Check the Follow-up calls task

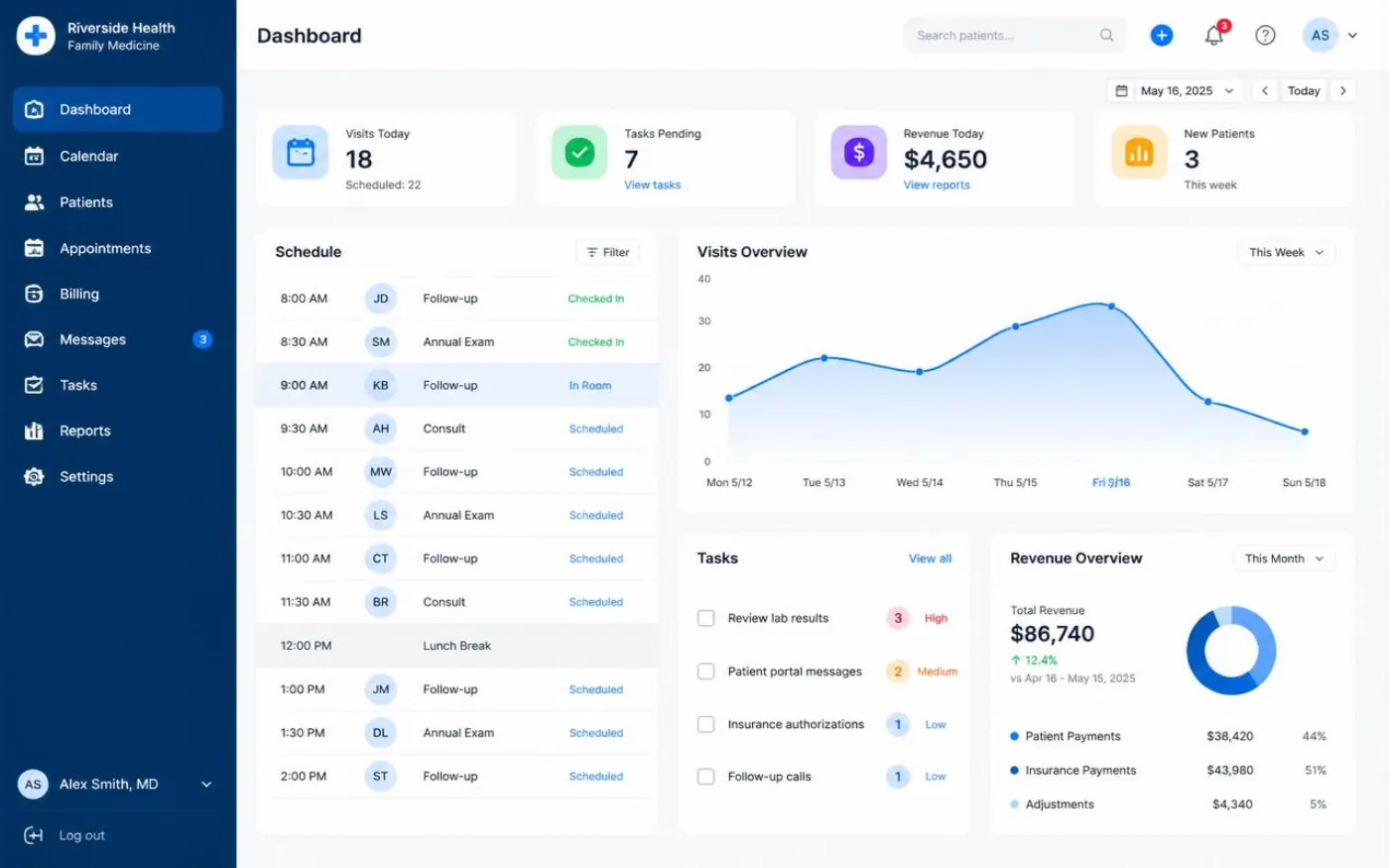point(706,777)
